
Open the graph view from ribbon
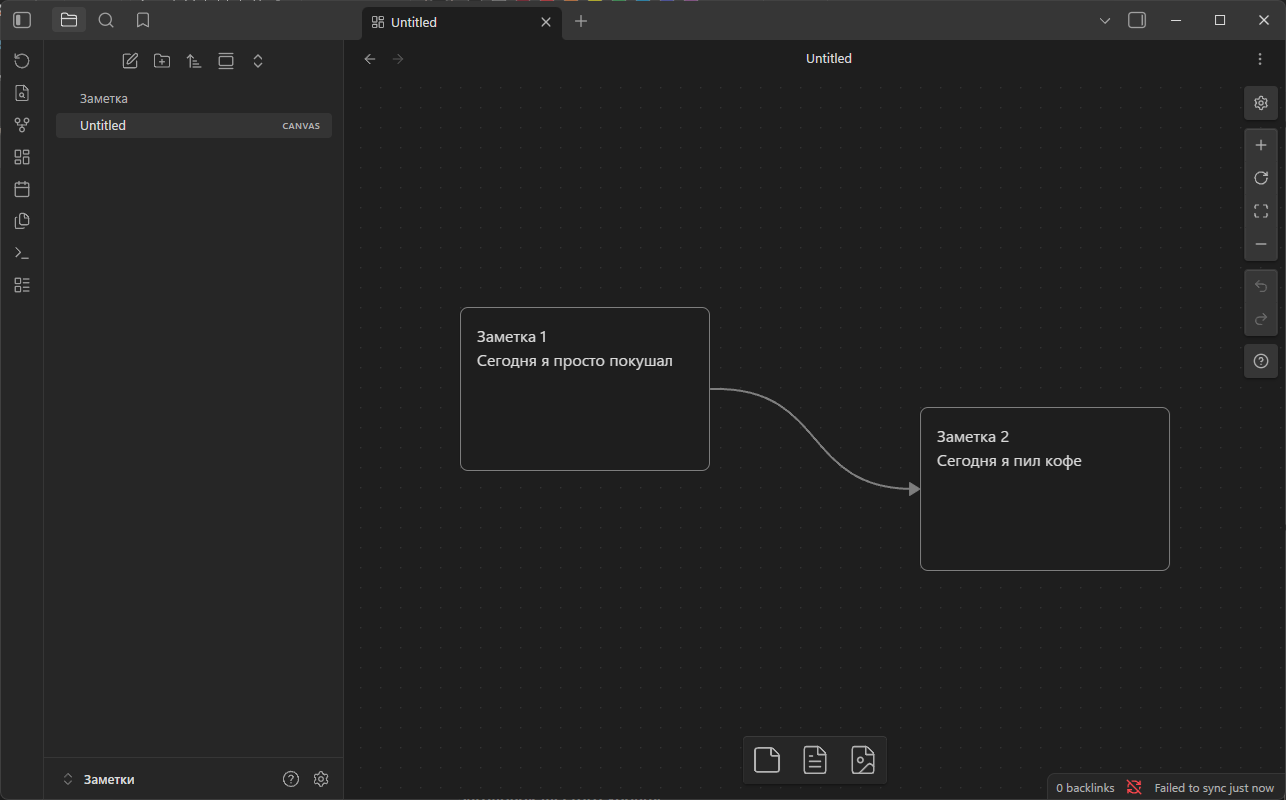tap(22, 125)
